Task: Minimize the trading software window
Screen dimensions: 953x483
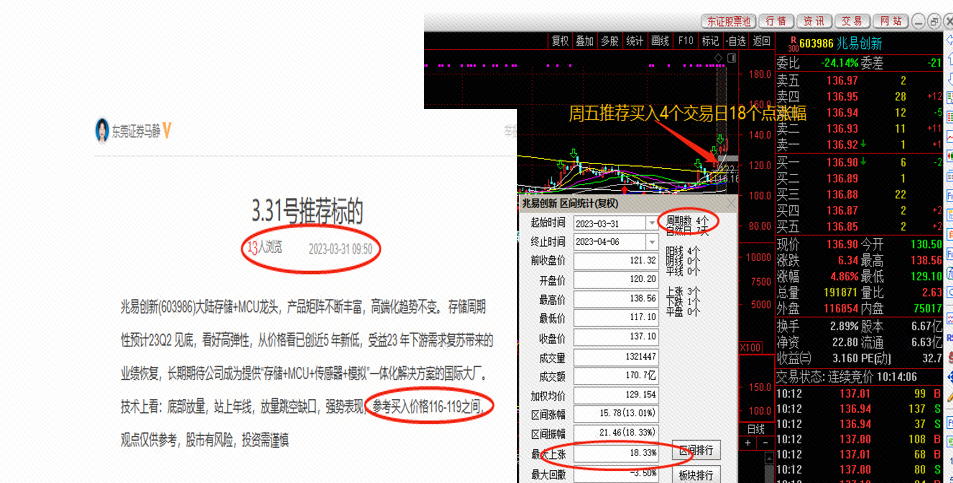Action: pos(918,21)
